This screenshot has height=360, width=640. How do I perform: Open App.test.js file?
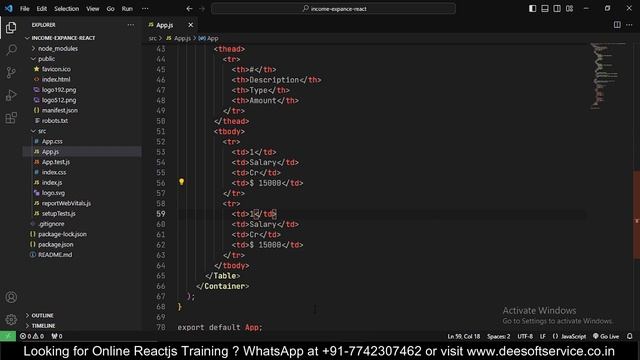[56, 162]
